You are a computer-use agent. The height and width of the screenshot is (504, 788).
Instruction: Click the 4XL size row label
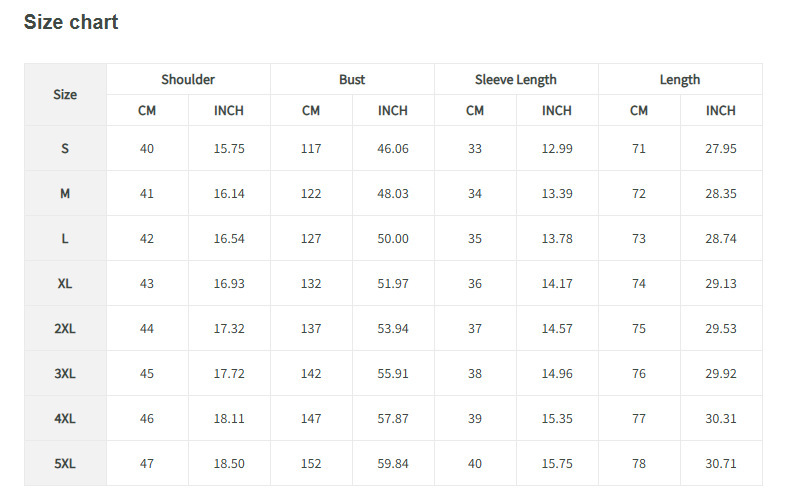coord(65,418)
